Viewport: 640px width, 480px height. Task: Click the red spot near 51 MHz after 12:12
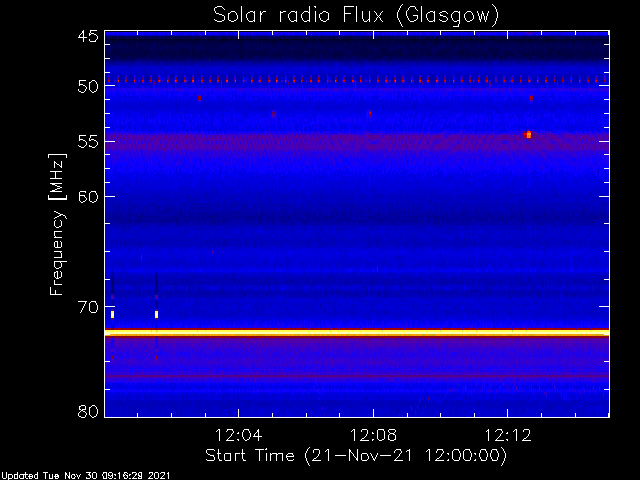point(531,98)
